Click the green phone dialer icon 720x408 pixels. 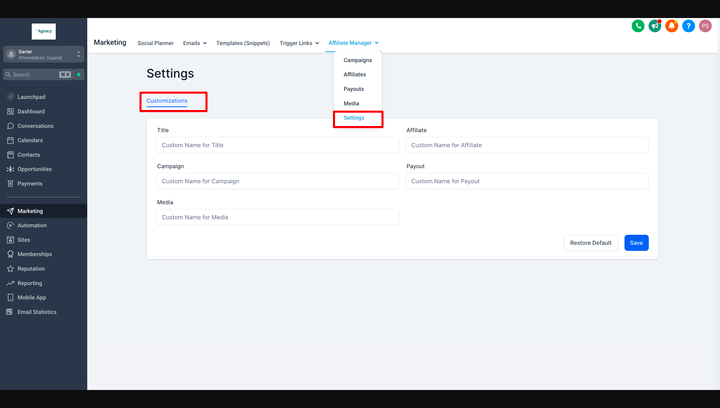[x=638, y=26]
